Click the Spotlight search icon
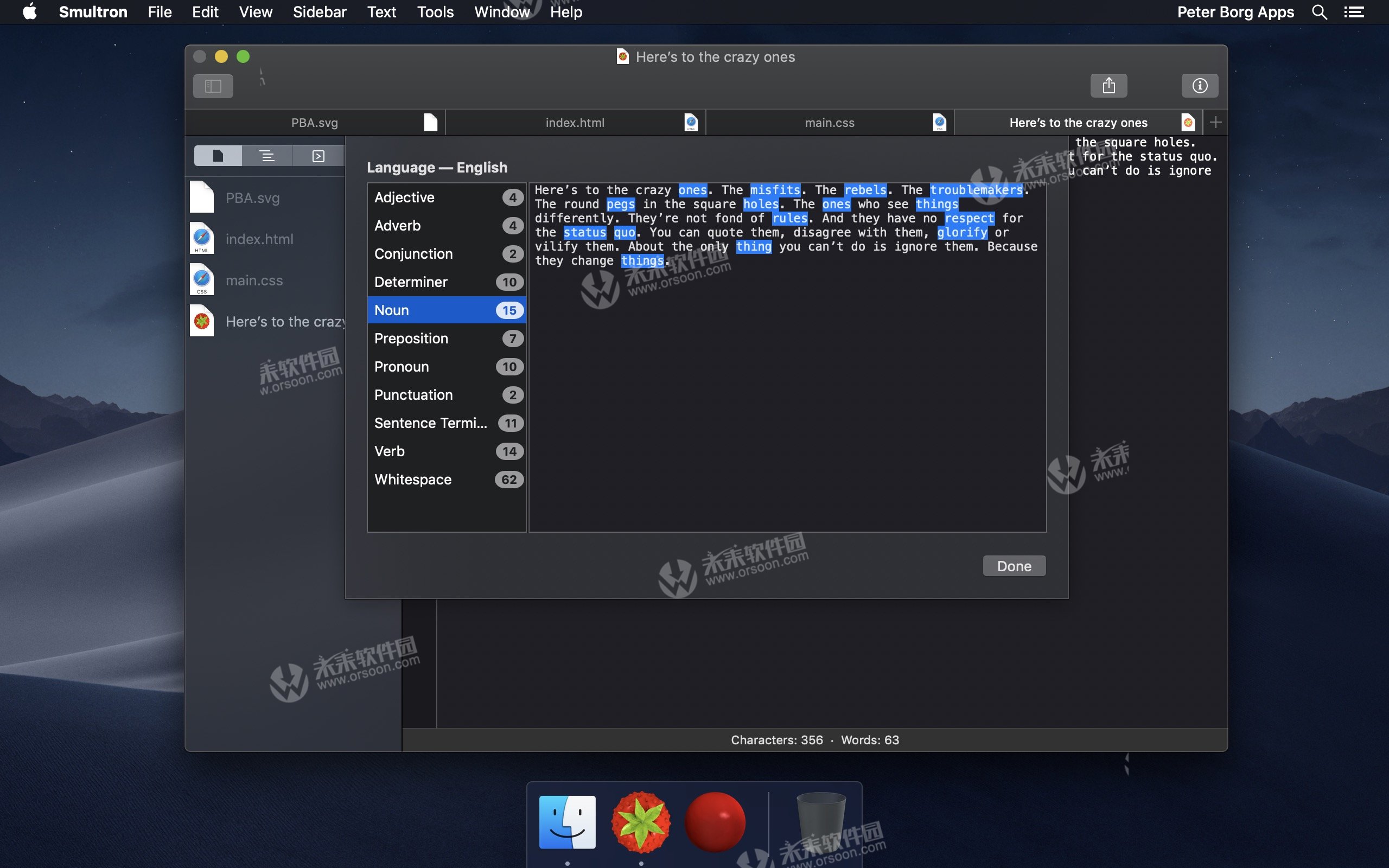This screenshot has height=868, width=1389. pos(1319,12)
